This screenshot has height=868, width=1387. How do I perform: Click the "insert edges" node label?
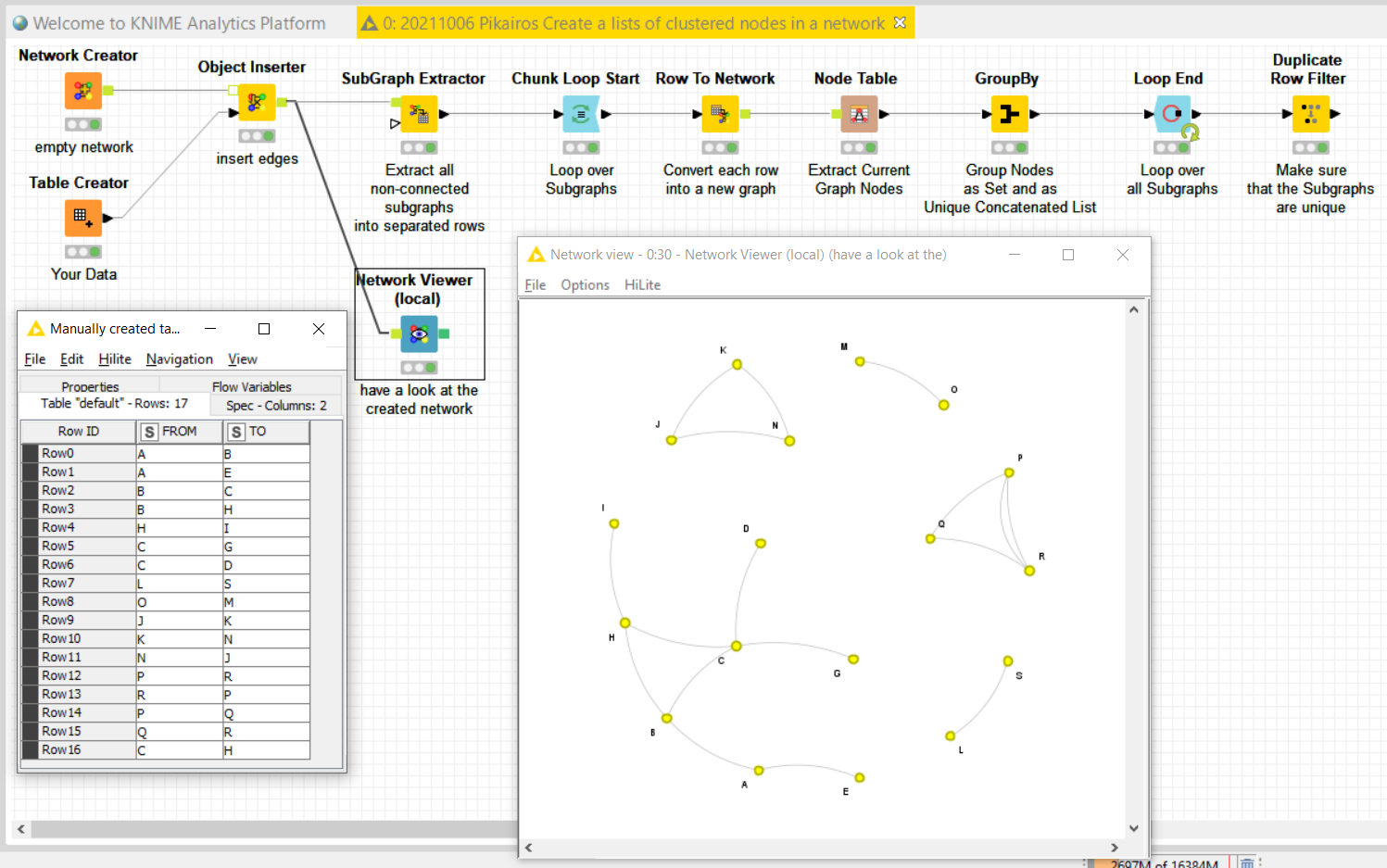[x=257, y=159]
